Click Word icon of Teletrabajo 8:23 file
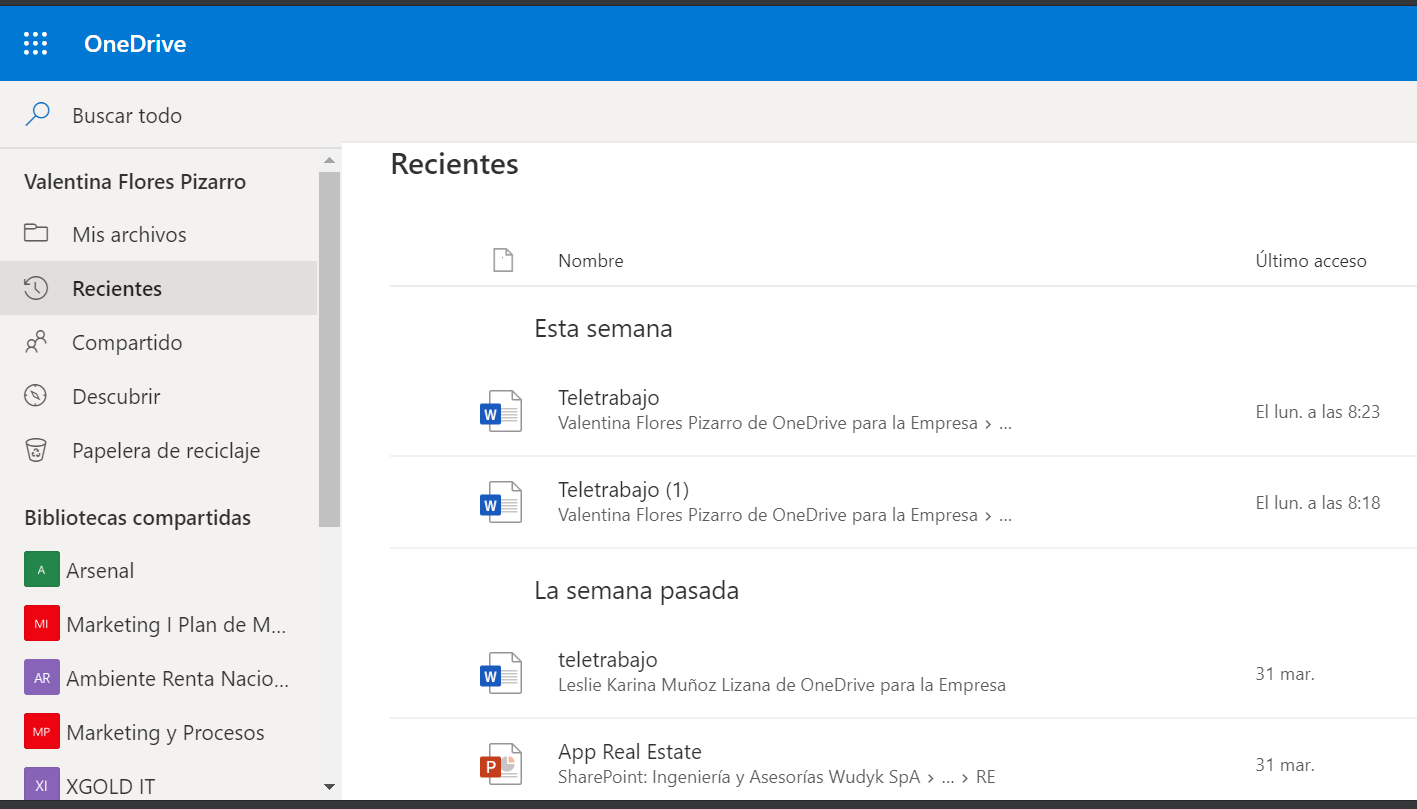The height and width of the screenshot is (809, 1417). pyautogui.click(x=501, y=411)
